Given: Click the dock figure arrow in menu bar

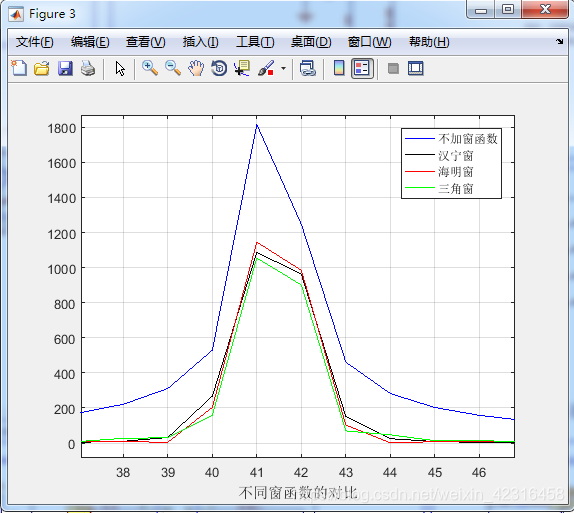Looking at the screenshot, I should [x=559, y=41].
